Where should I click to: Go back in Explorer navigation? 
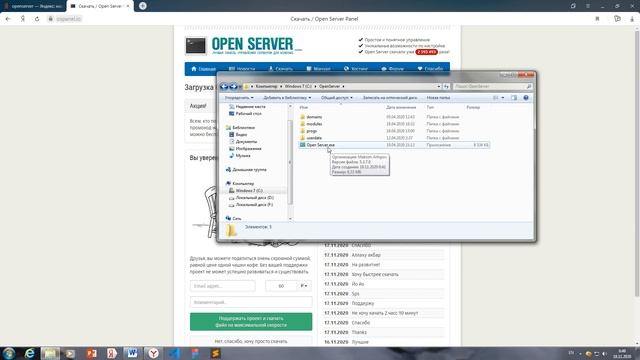point(224,86)
